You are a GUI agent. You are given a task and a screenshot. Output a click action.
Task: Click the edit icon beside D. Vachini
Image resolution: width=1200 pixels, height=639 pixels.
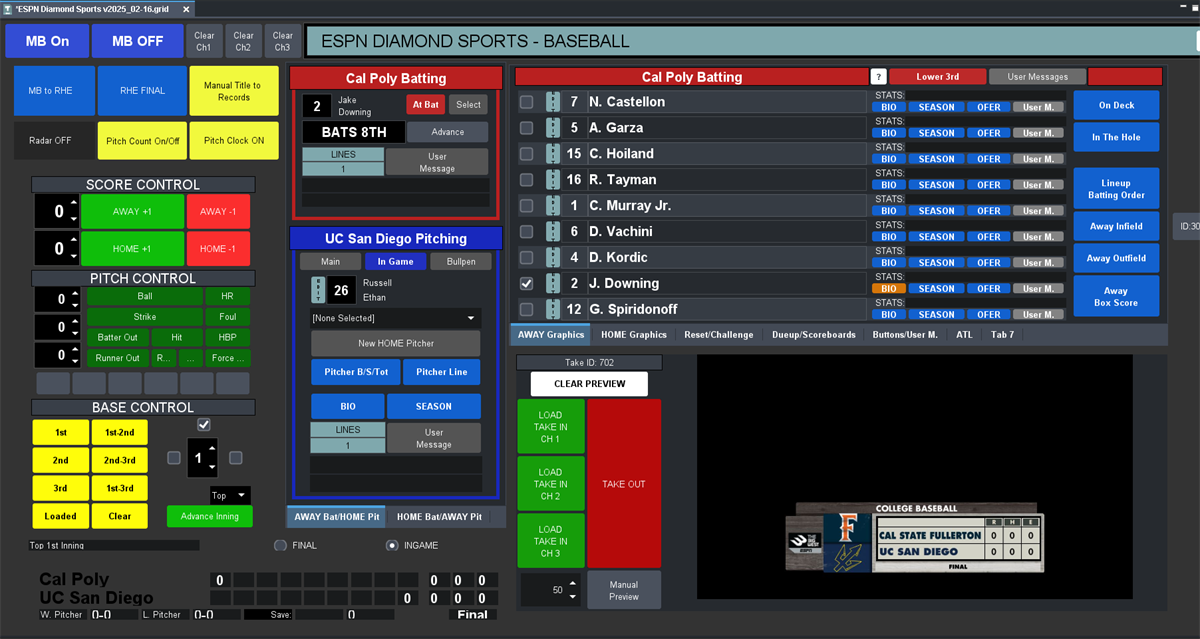click(x=552, y=232)
